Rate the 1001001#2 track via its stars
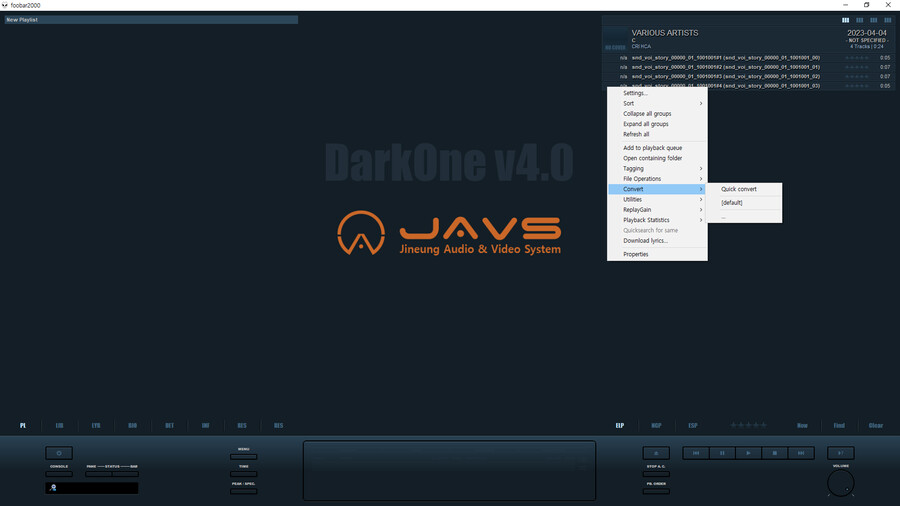This screenshot has width=900, height=506. pyautogui.click(x=857, y=67)
